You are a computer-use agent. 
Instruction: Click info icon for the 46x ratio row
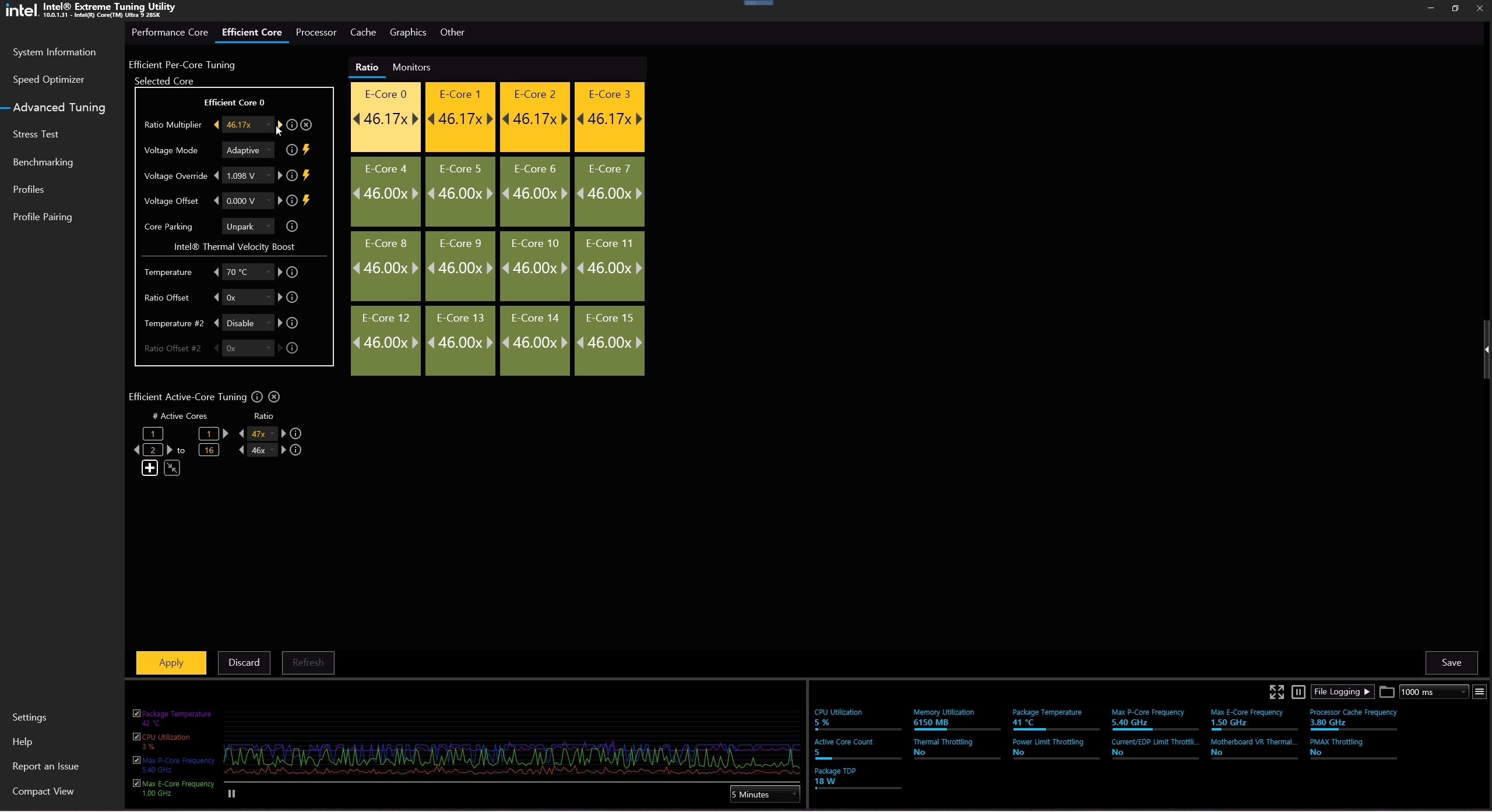tap(296, 450)
